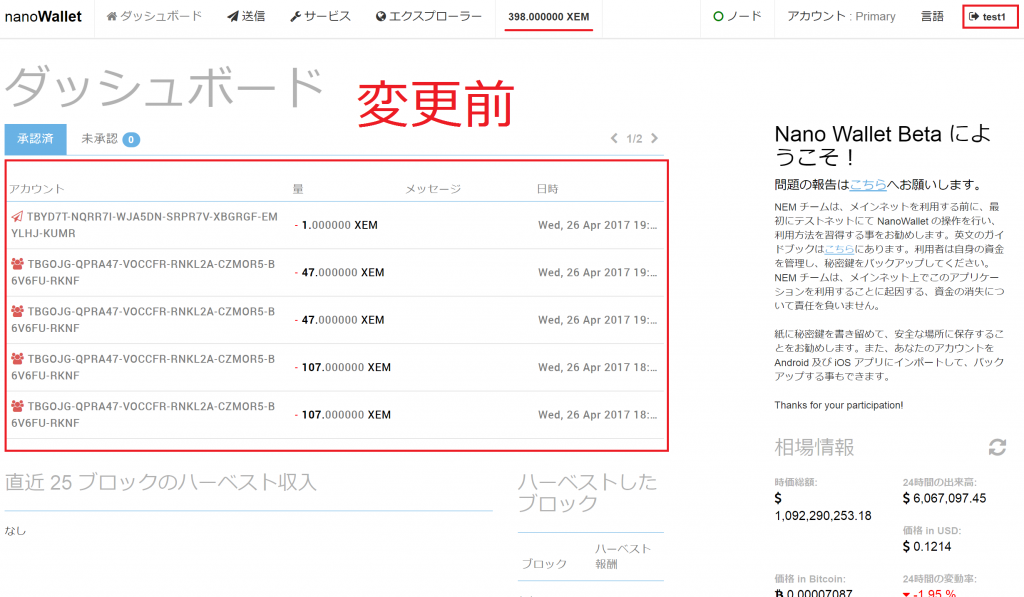1024x597 pixels.
Task: Click the 時価総額 label
Action: tap(795, 483)
